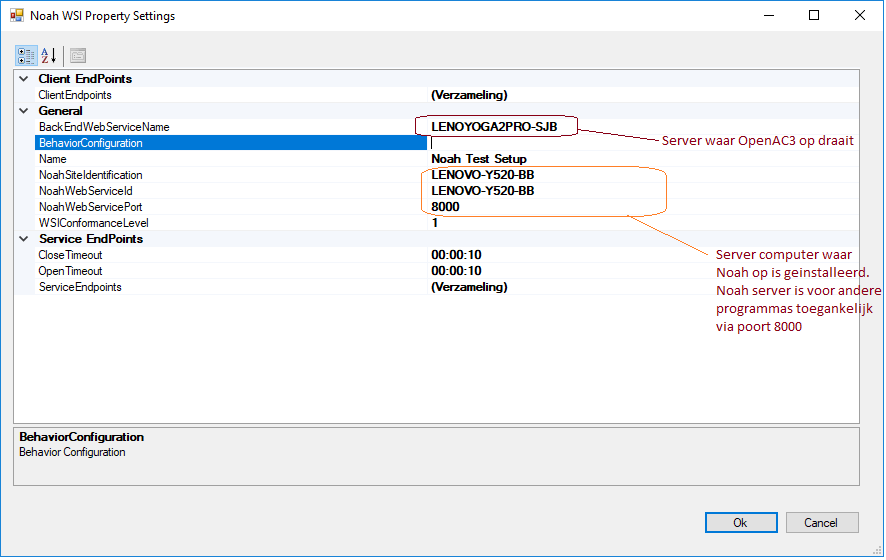Select the OpenTimeout property row
Viewport: 886px width, 560px height.
70,271
